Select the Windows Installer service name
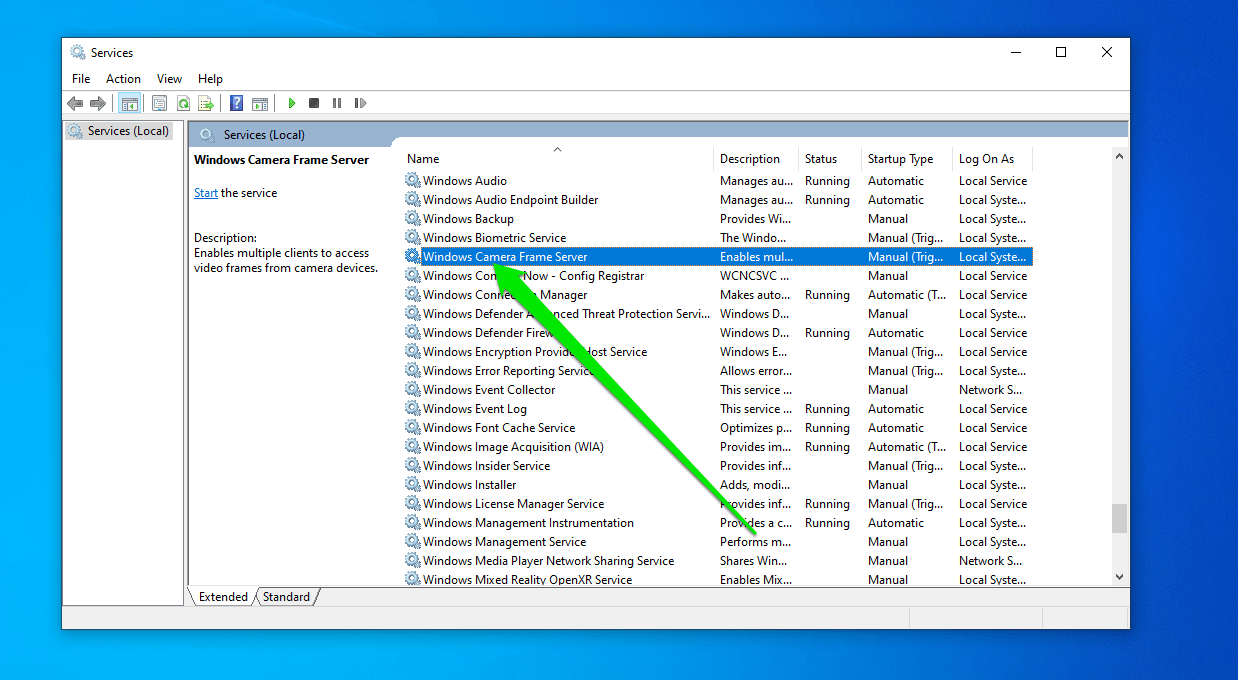Image resolution: width=1238 pixels, height=680 pixels. pos(470,485)
